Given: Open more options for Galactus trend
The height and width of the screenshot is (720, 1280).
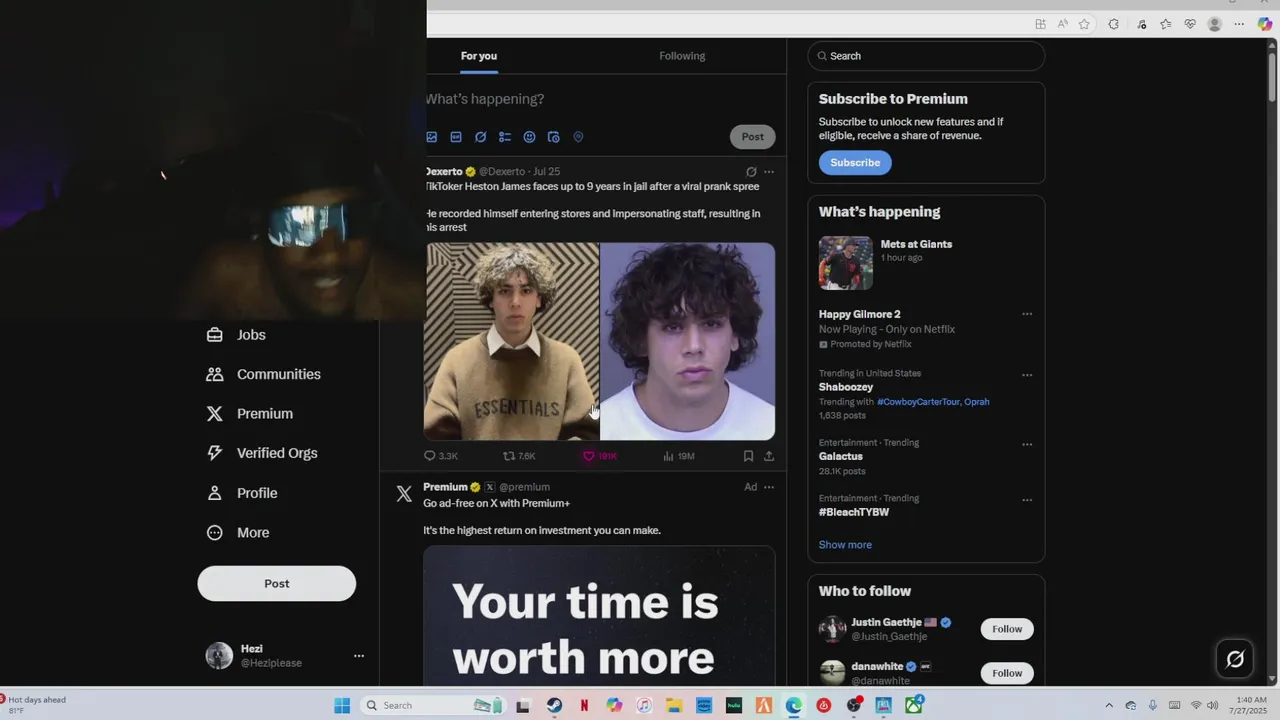Looking at the screenshot, I should click(1027, 444).
